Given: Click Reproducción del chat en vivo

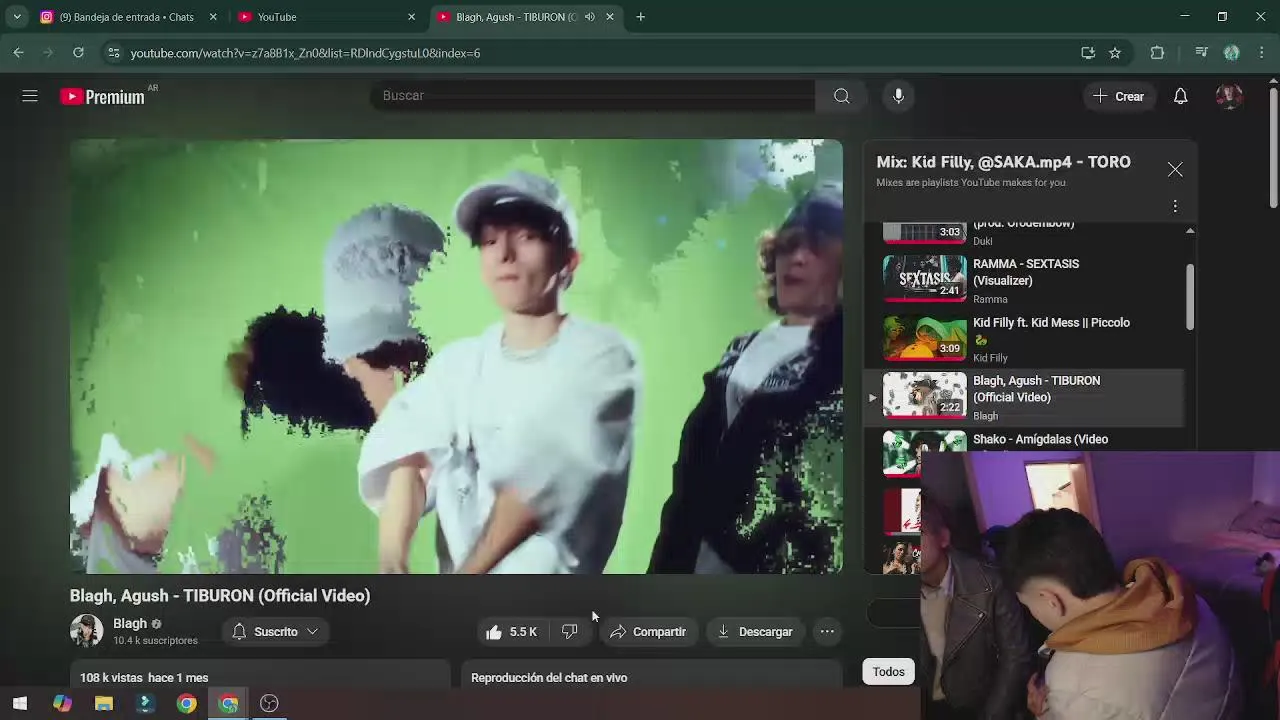Looking at the screenshot, I should (x=549, y=678).
